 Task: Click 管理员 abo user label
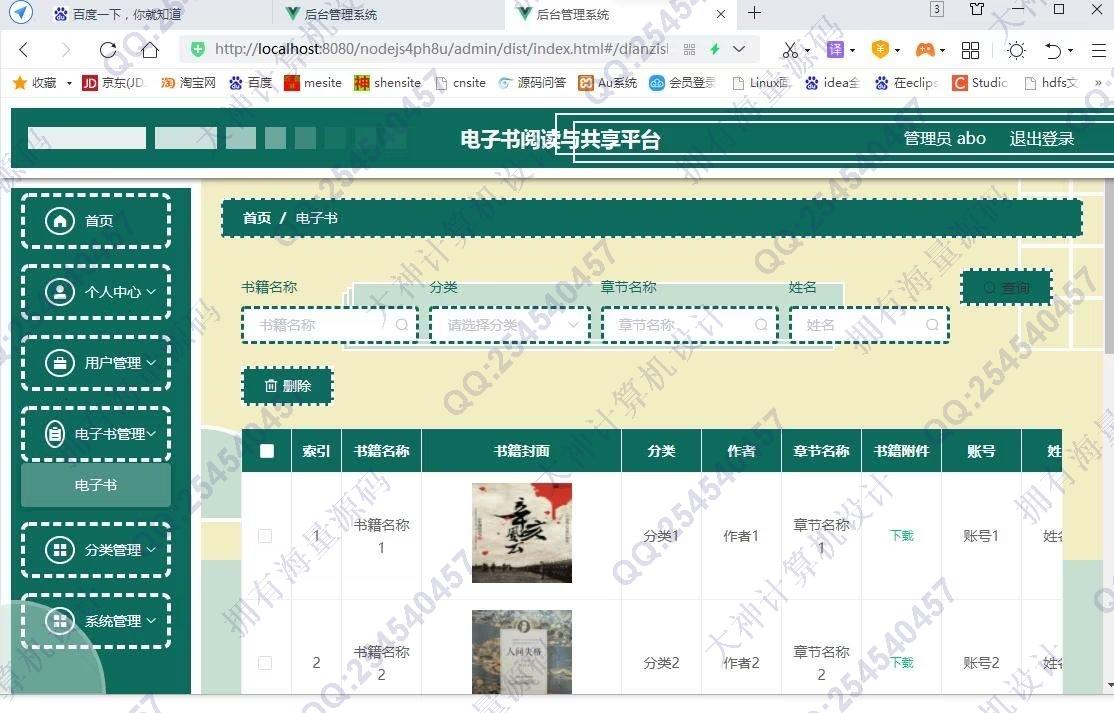944,138
